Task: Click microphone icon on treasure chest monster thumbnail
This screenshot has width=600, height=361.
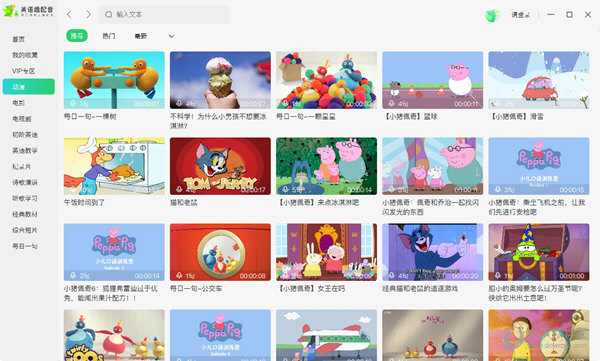Action: (497, 275)
